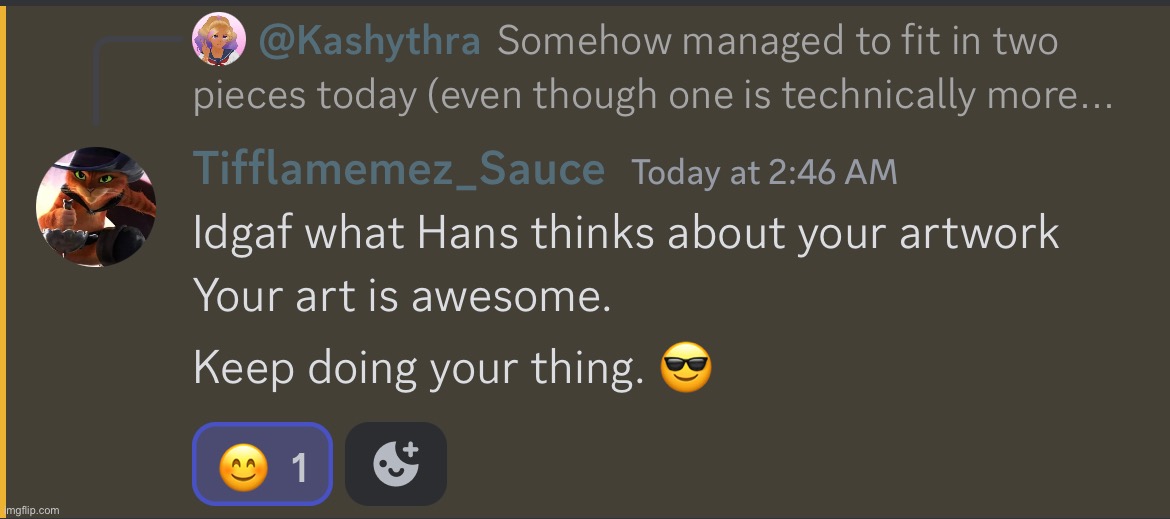Click the reaction count number 1
1170x519 pixels.
click(x=298, y=467)
